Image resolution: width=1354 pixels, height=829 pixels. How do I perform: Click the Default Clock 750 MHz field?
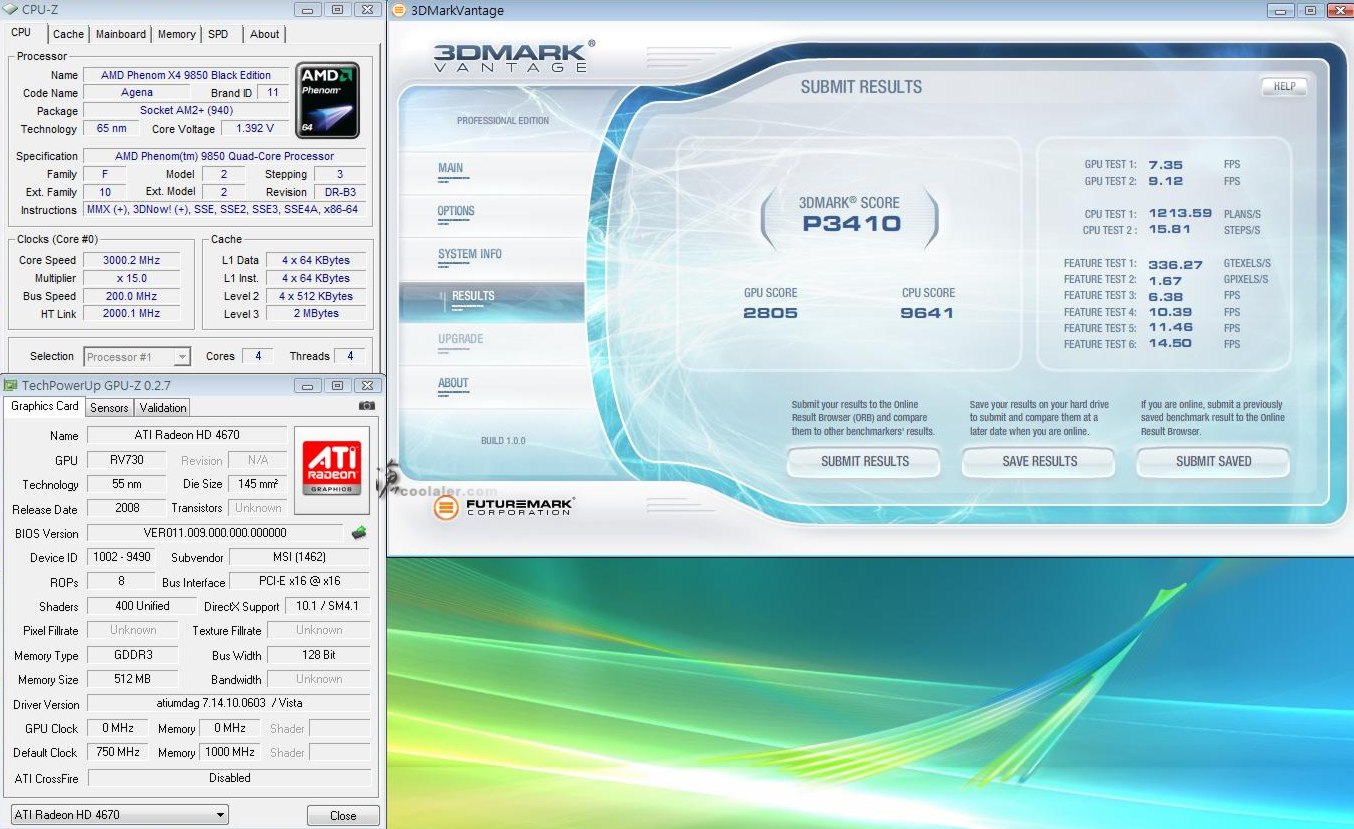[118, 752]
